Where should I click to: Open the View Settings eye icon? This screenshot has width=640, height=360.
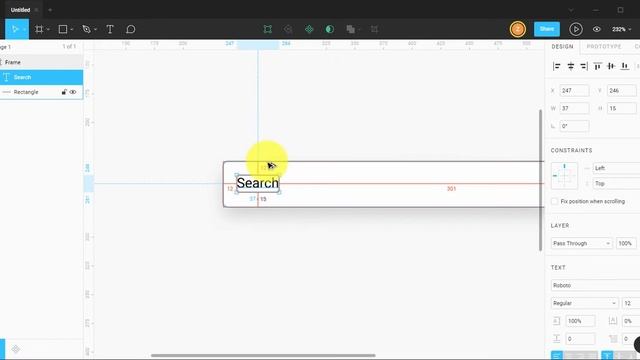(x=596, y=29)
